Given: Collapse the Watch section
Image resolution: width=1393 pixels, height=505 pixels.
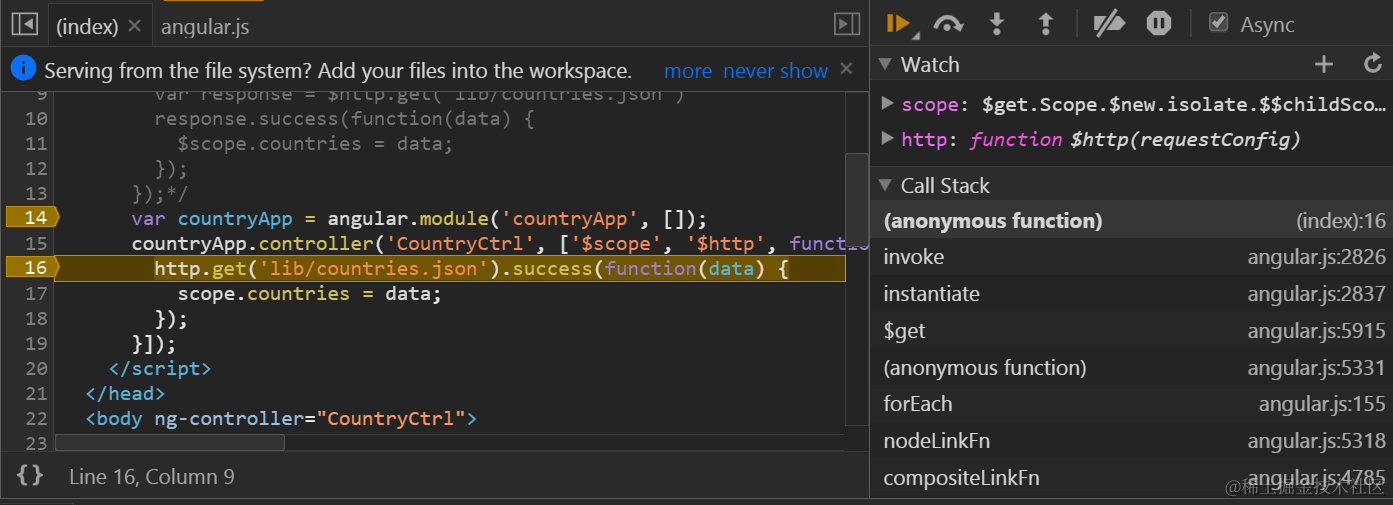Looking at the screenshot, I should coord(885,65).
